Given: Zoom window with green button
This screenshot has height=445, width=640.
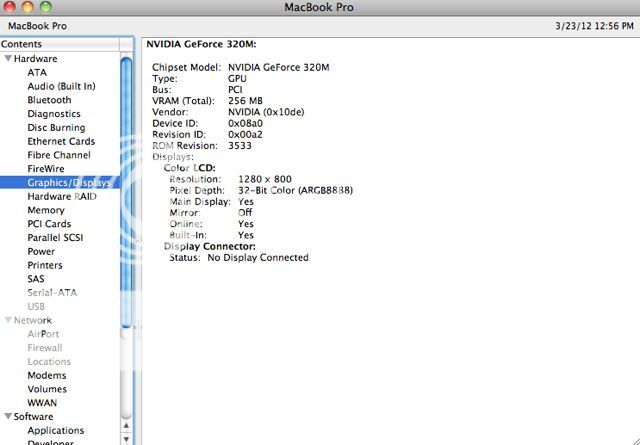Looking at the screenshot, I should coord(46,6).
